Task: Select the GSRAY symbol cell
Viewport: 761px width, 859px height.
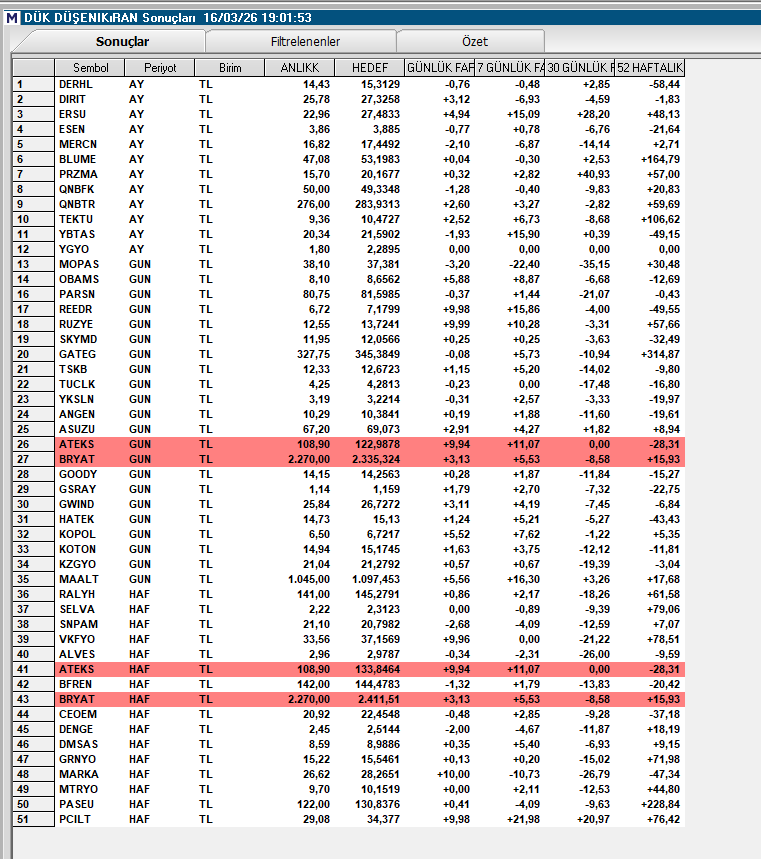Action: pos(90,489)
